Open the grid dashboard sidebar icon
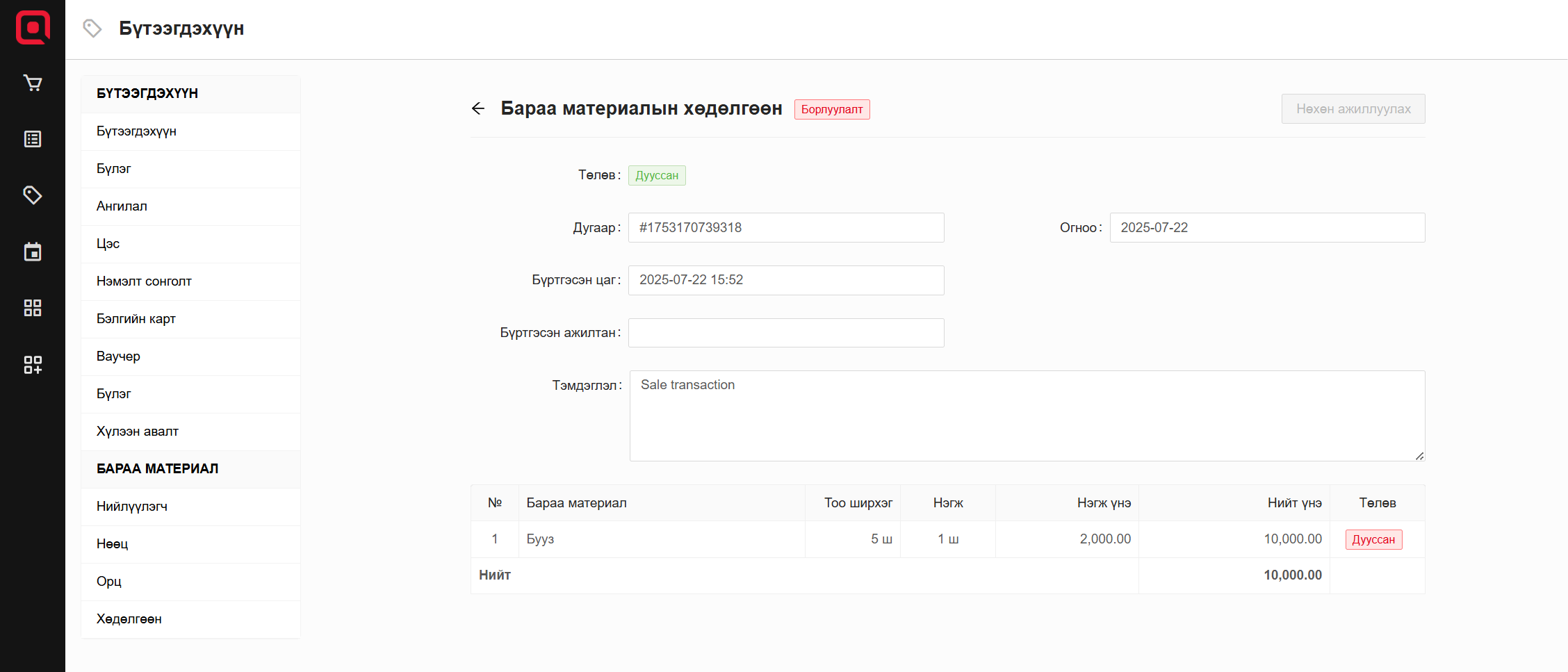This screenshot has height=672, width=1568. [33, 308]
